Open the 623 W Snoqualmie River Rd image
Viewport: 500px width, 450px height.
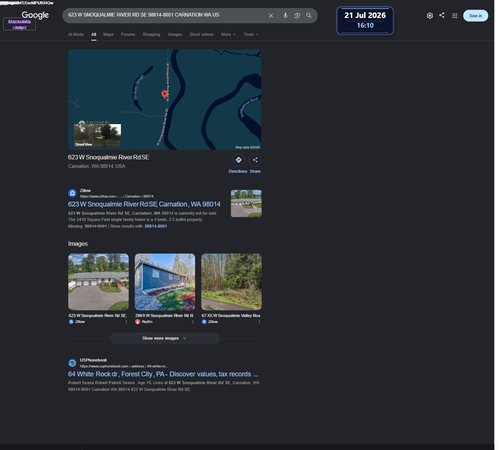[98, 282]
